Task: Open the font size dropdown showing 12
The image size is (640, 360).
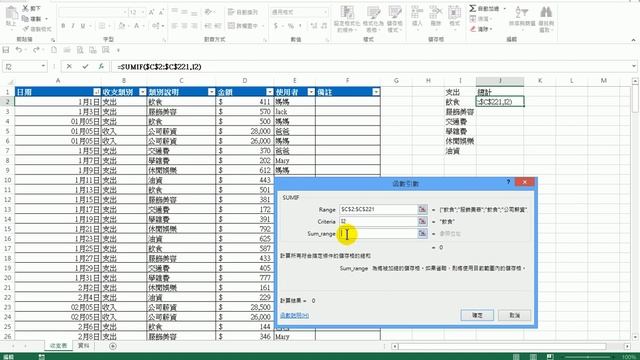Action: coord(143,13)
